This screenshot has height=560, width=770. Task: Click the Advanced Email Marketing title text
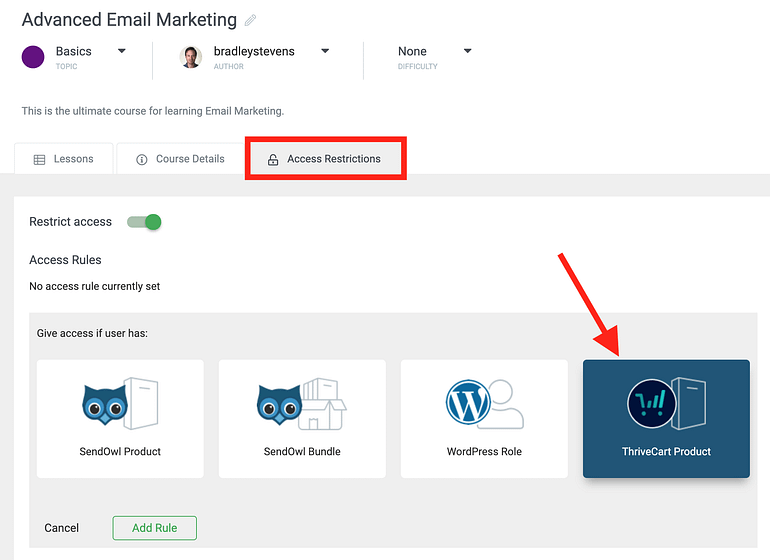[129, 20]
